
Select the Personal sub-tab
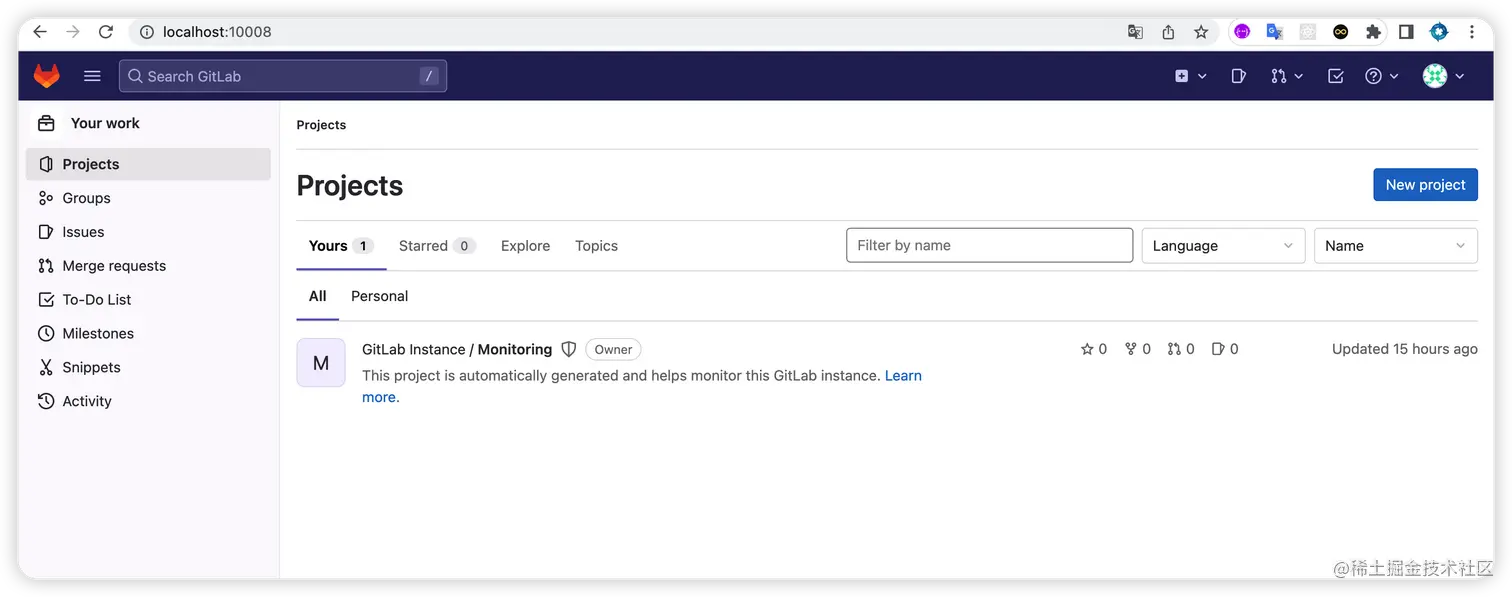coord(379,296)
